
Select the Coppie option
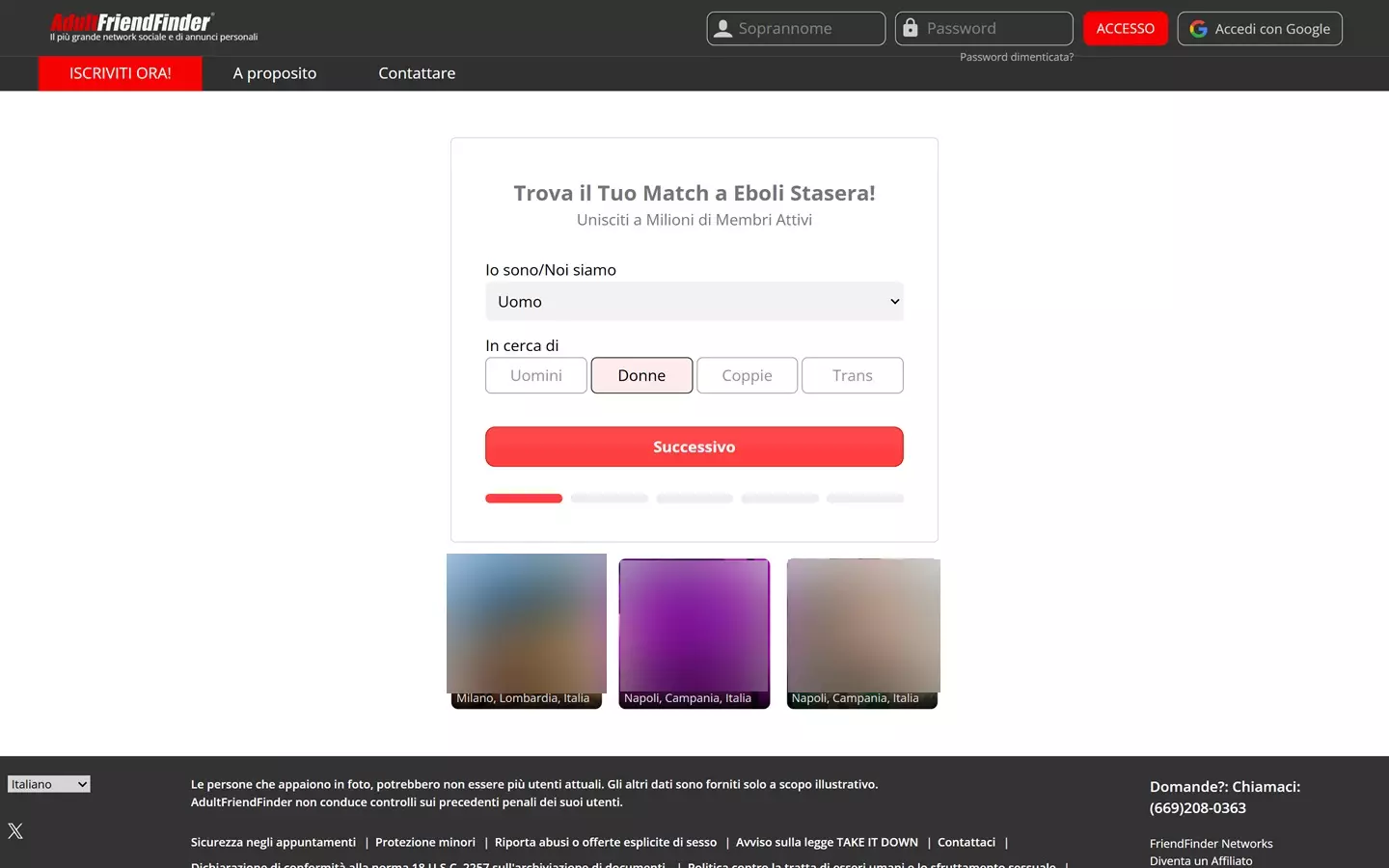pyautogui.click(x=747, y=375)
